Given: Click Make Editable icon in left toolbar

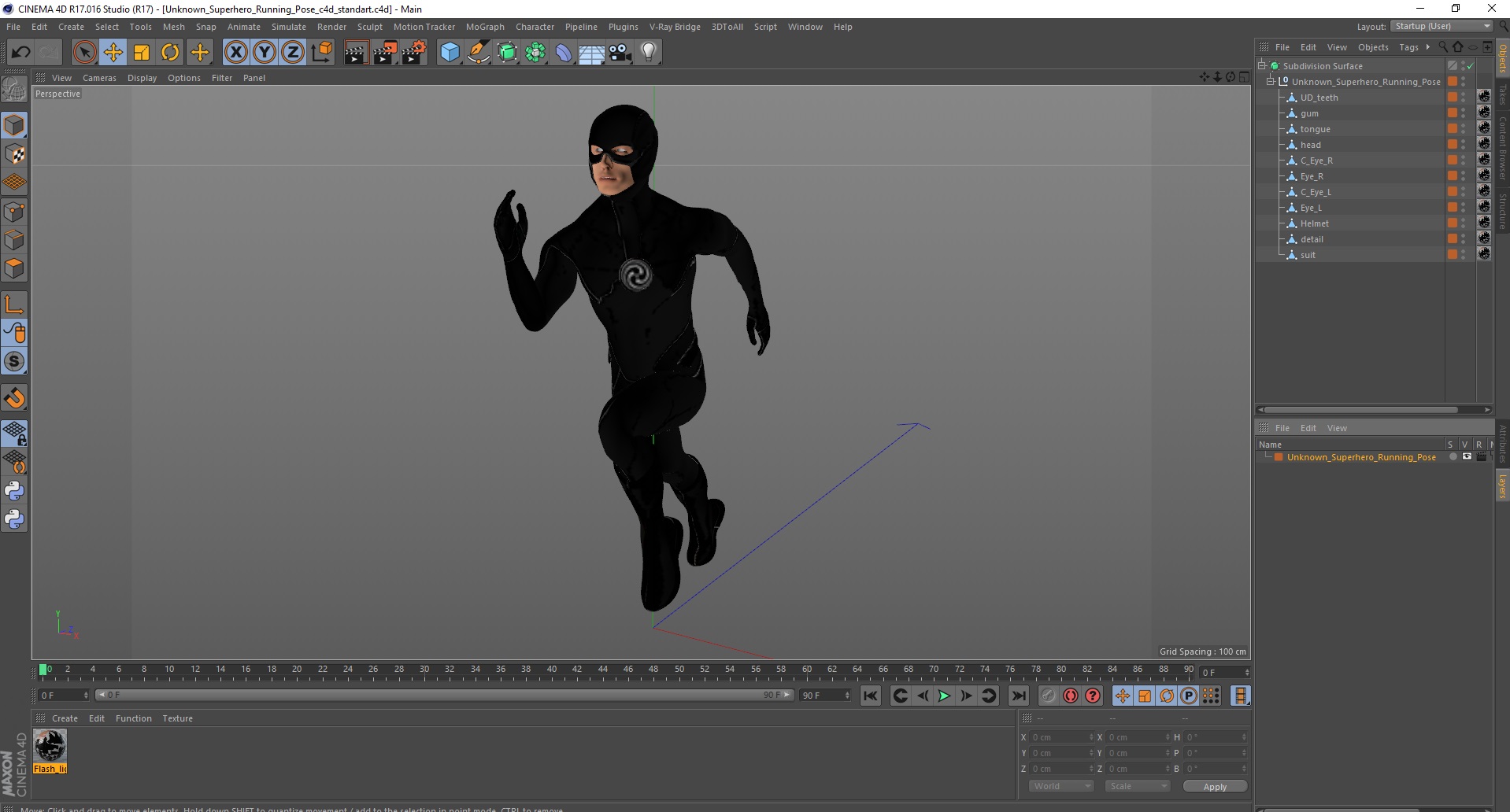Looking at the screenshot, I should pyautogui.click(x=14, y=90).
